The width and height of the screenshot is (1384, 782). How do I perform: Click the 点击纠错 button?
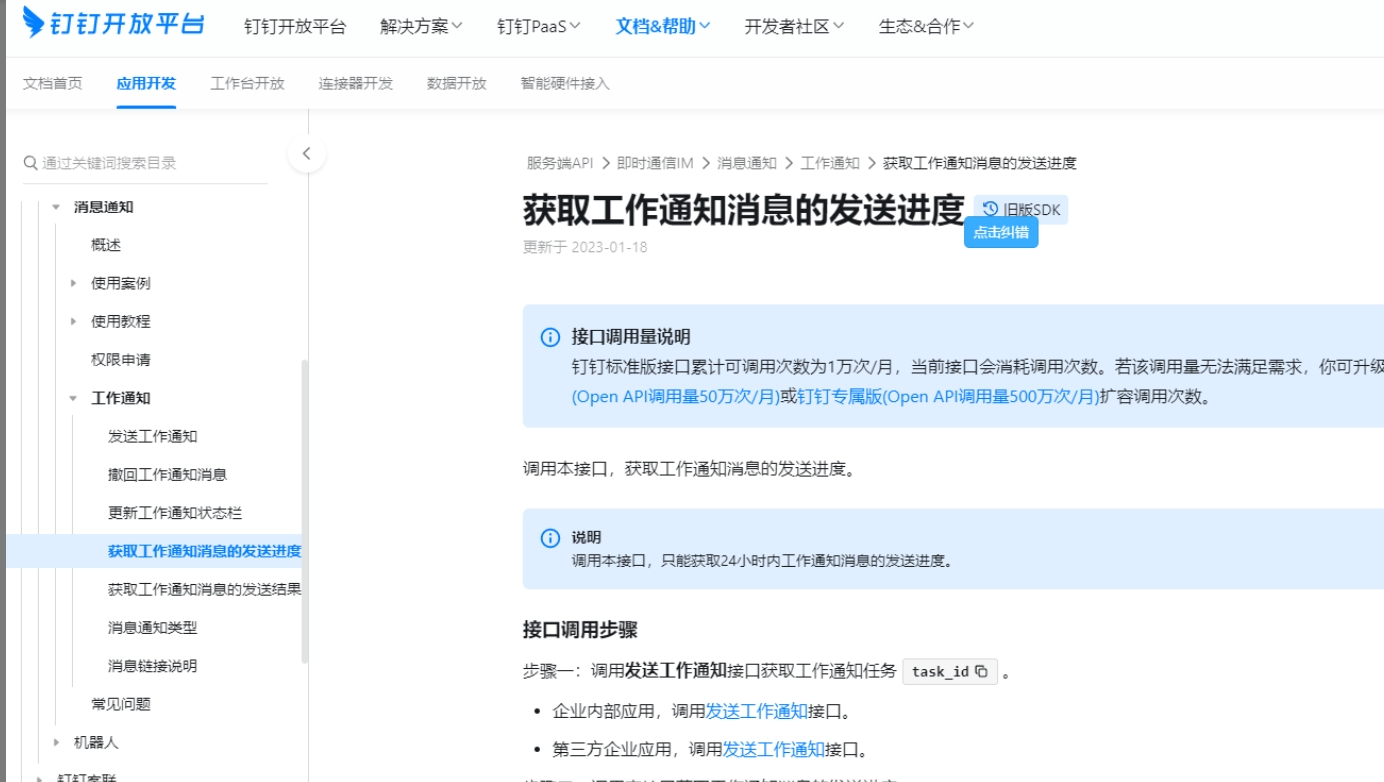(1001, 233)
